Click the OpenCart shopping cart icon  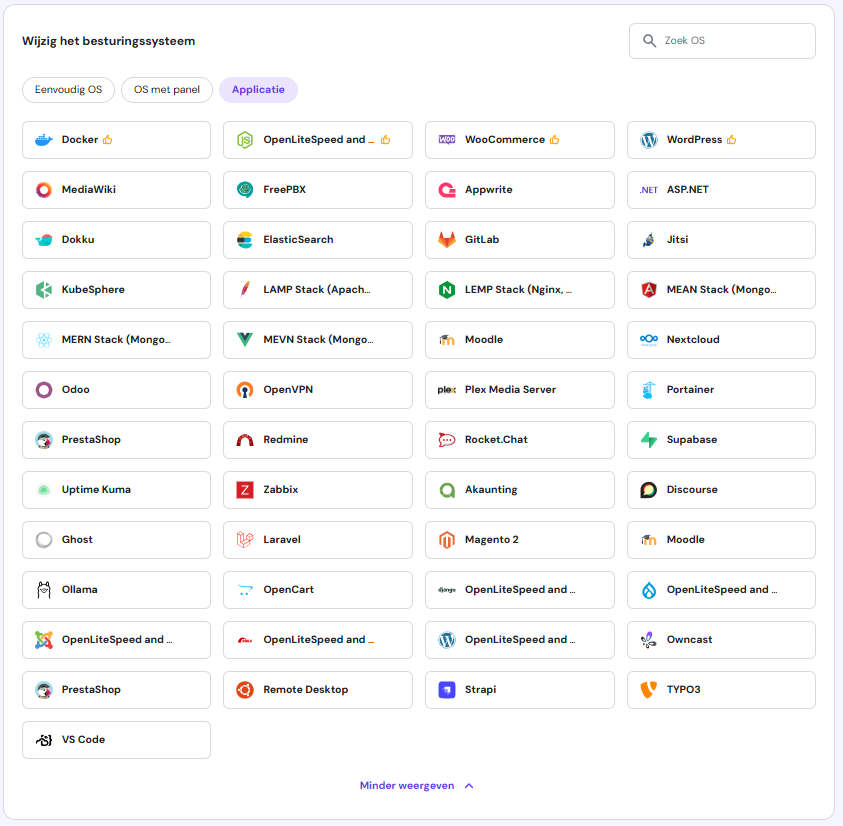tap(245, 590)
